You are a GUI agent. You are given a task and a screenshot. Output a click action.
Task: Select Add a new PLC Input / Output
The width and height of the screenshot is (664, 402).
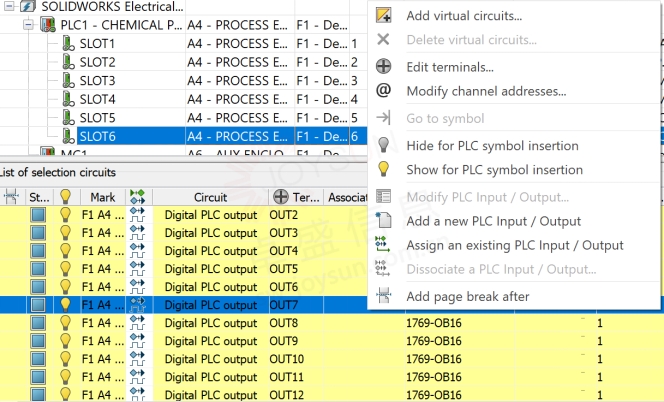[493, 221]
